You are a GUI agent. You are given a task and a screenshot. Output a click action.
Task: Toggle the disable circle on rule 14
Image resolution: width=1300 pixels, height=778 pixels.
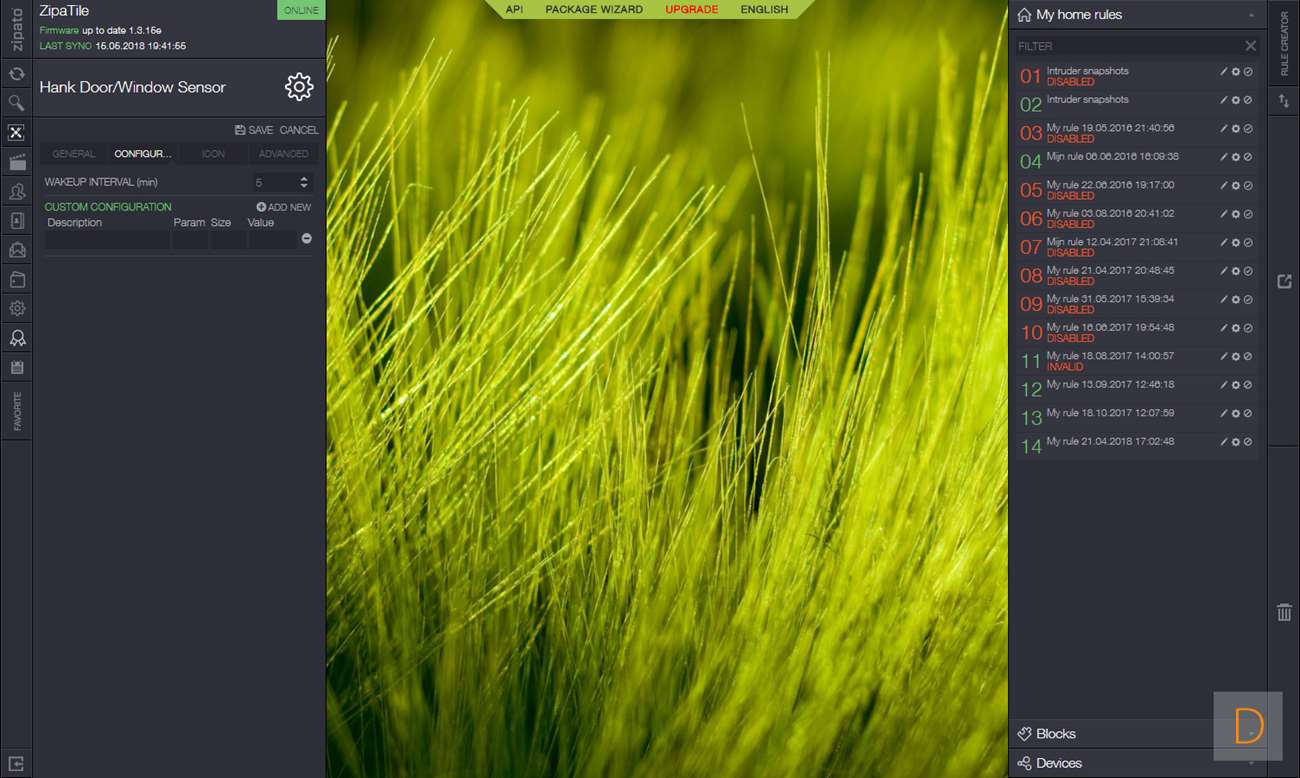click(1249, 442)
